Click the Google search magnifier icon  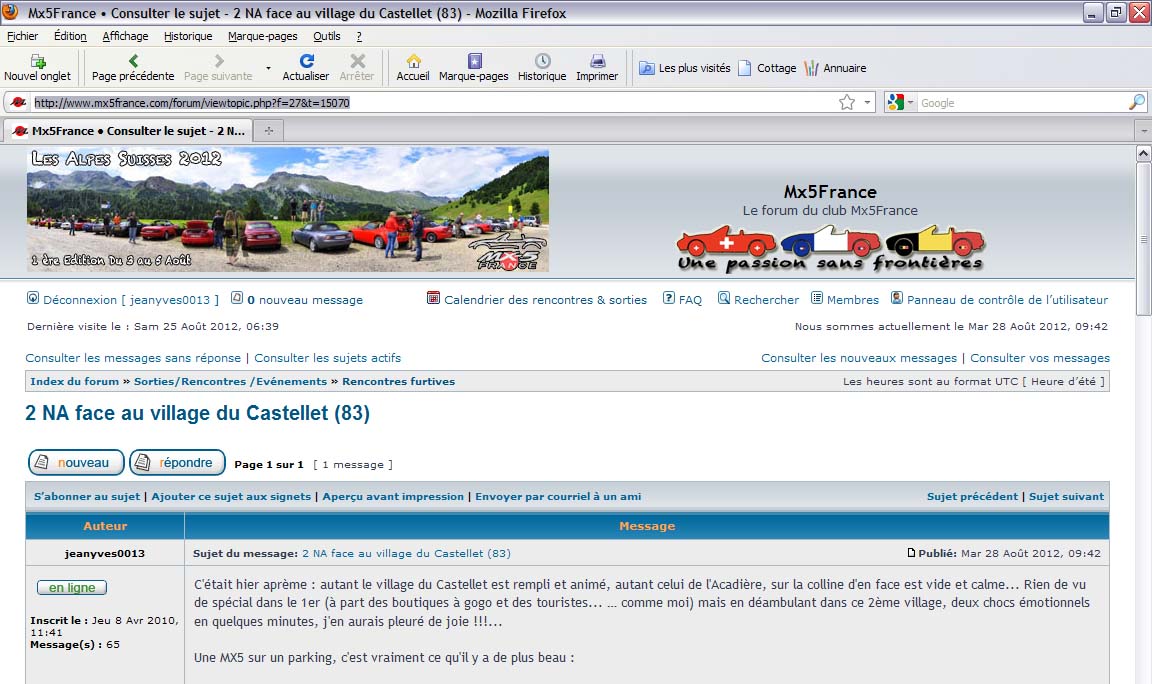1136,102
